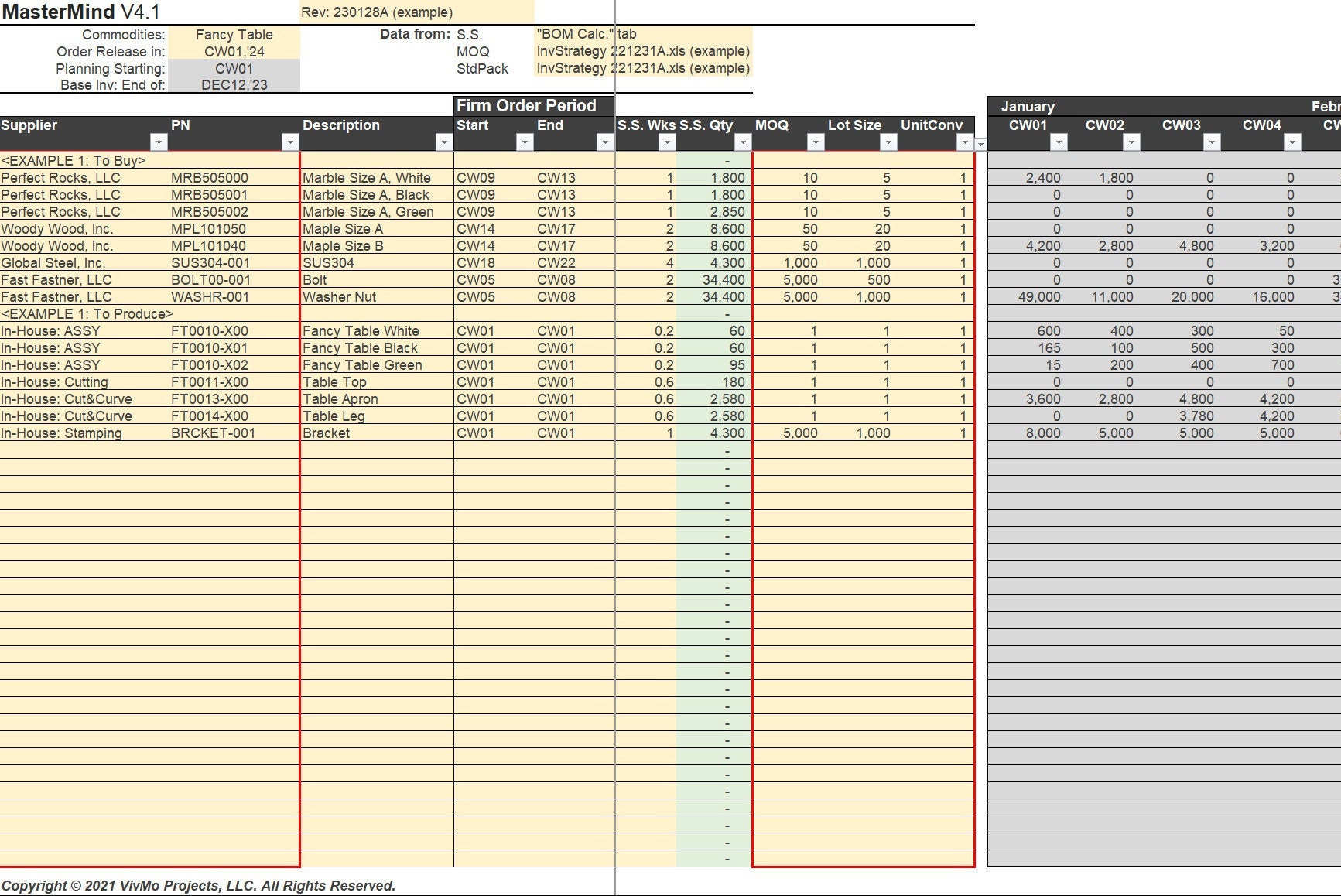Image resolution: width=1341 pixels, height=896 pixels.
Task: Click the InvStrategy 221231A.xls MOQ reference
Action: 642,52
